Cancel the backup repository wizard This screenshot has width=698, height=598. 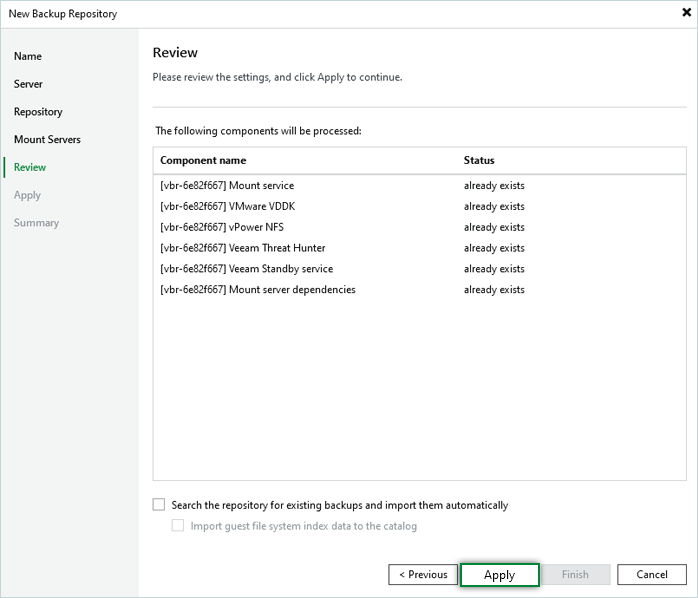click(651, 575)
